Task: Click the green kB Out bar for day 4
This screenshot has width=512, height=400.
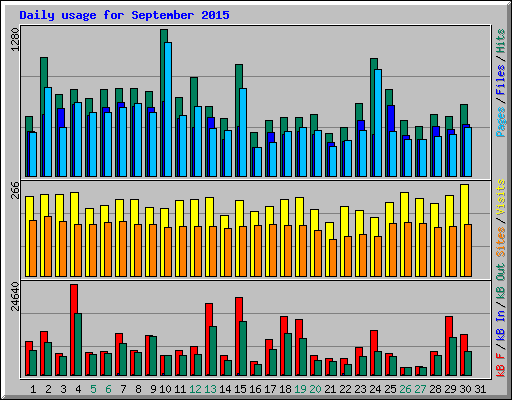Action: coord(78,344)
